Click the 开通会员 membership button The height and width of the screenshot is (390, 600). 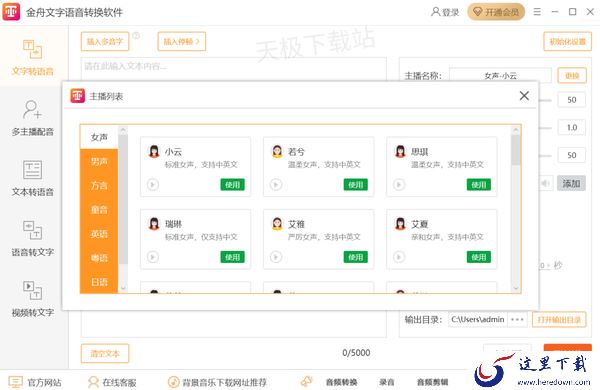tap(496, 12)
